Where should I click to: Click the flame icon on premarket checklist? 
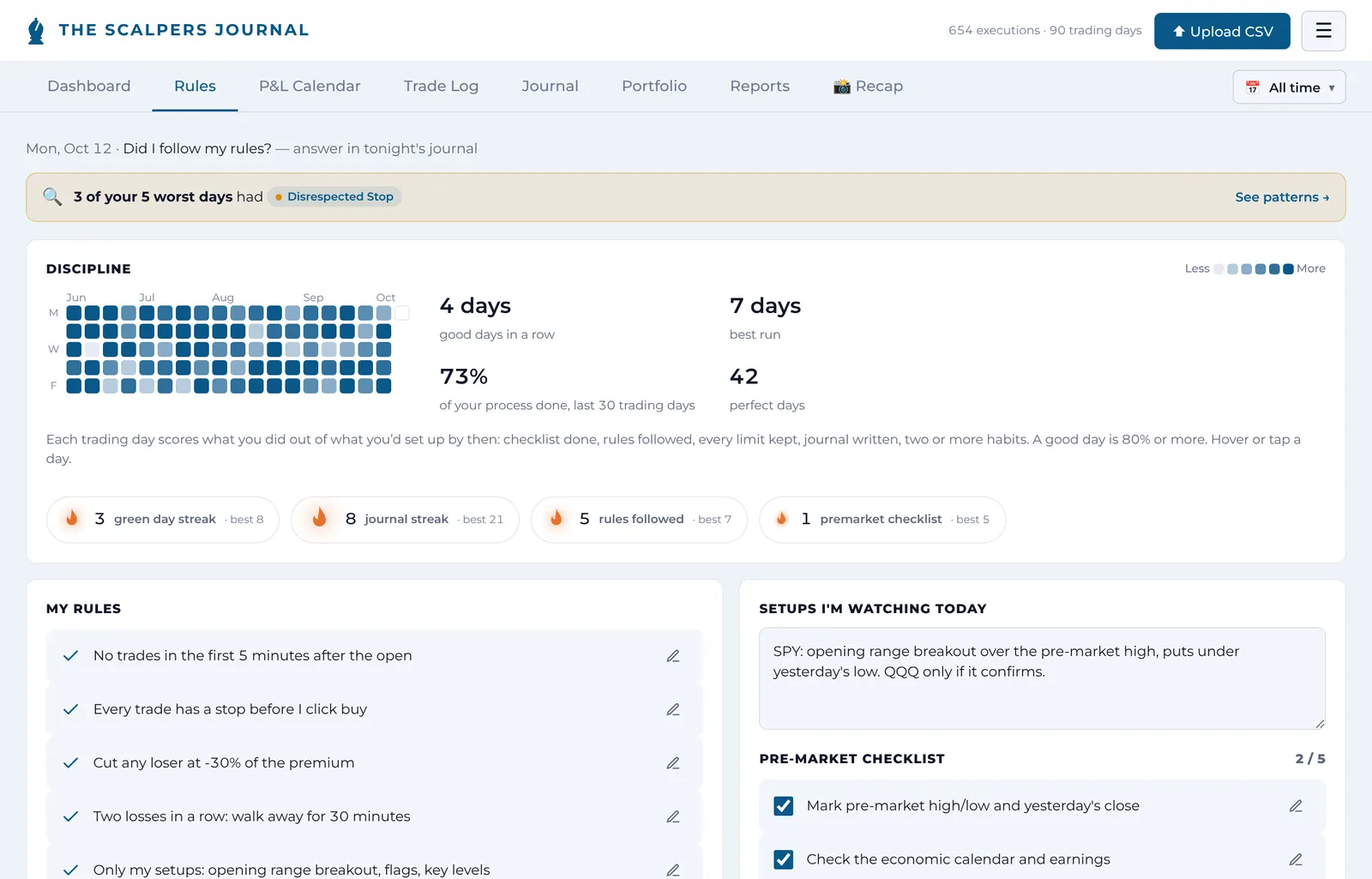(x=781, y=518)
